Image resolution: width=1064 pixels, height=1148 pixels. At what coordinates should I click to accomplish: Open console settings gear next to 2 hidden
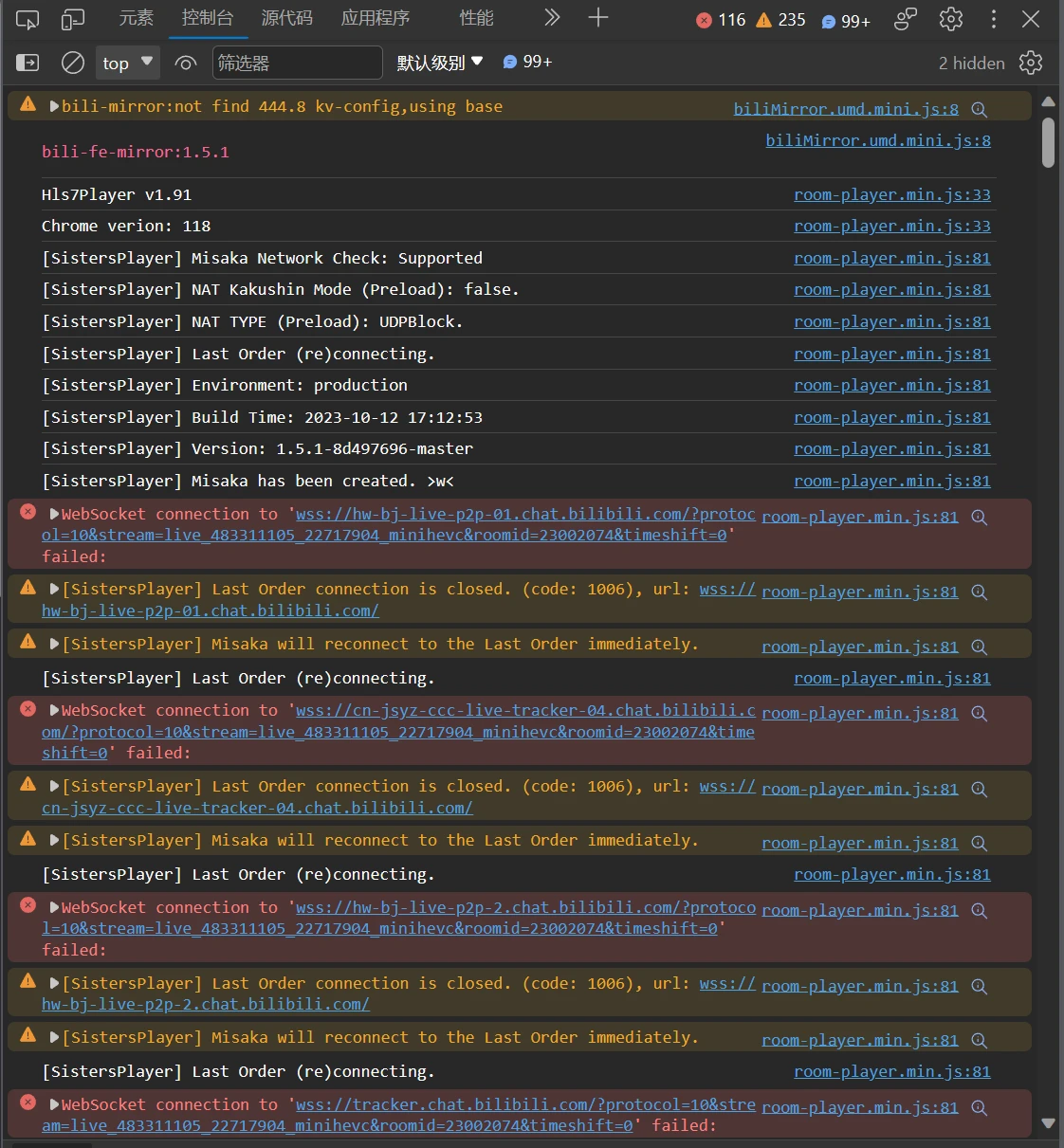pos(1031,63)
